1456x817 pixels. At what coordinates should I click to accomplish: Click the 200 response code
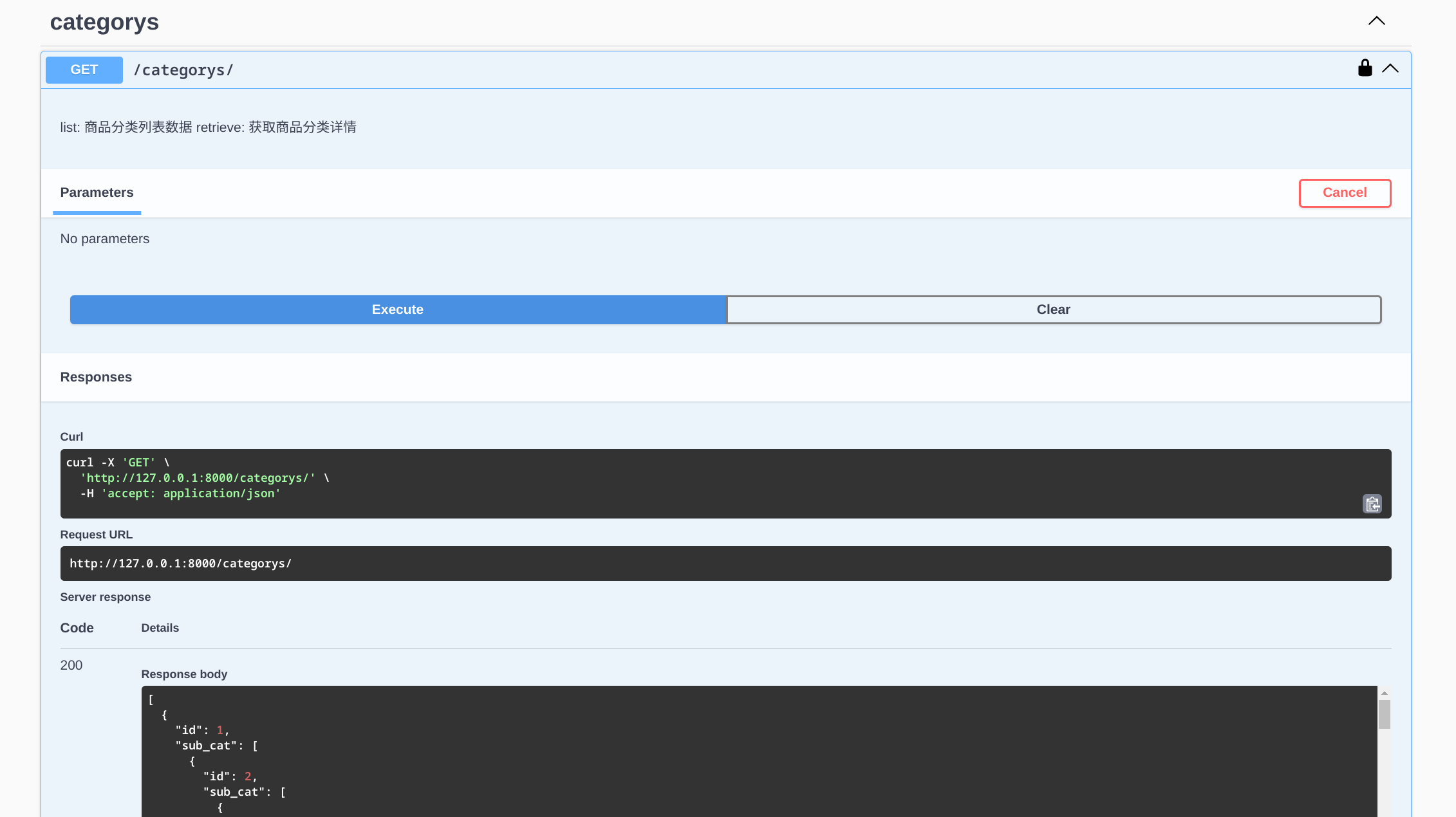tap(71, 665)
